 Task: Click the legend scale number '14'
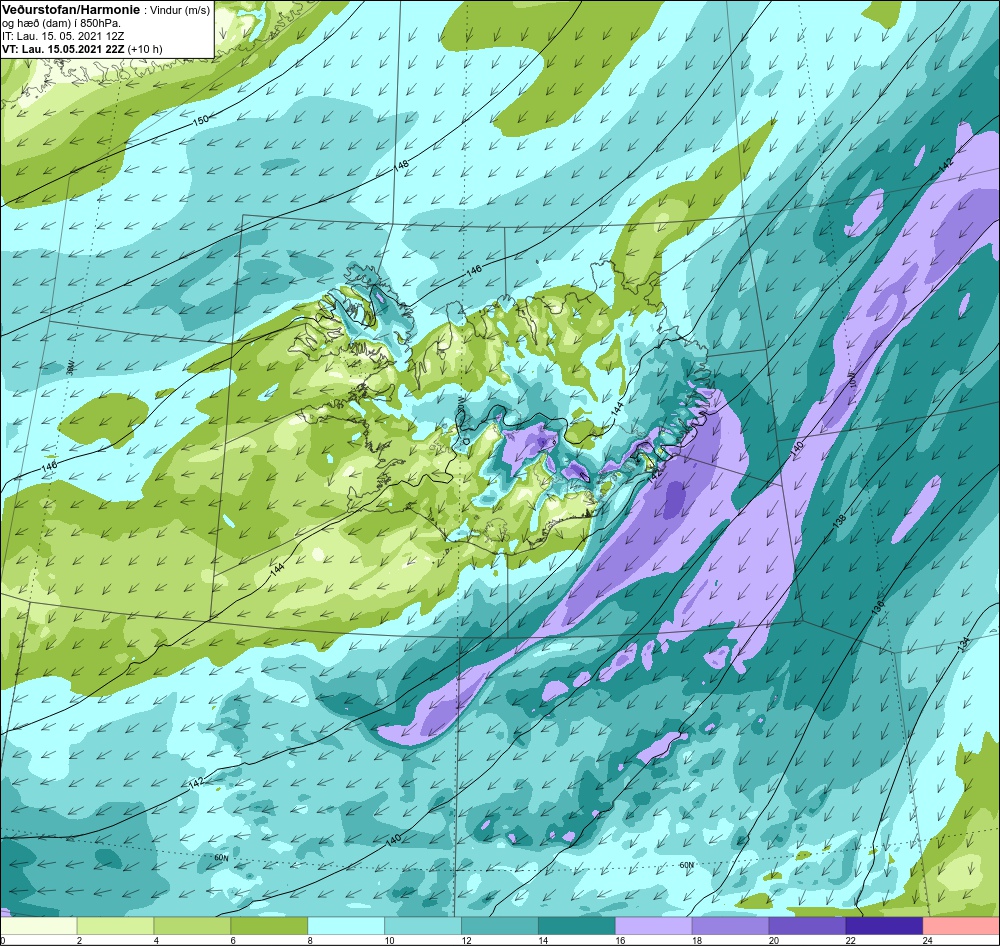point(543,940)
